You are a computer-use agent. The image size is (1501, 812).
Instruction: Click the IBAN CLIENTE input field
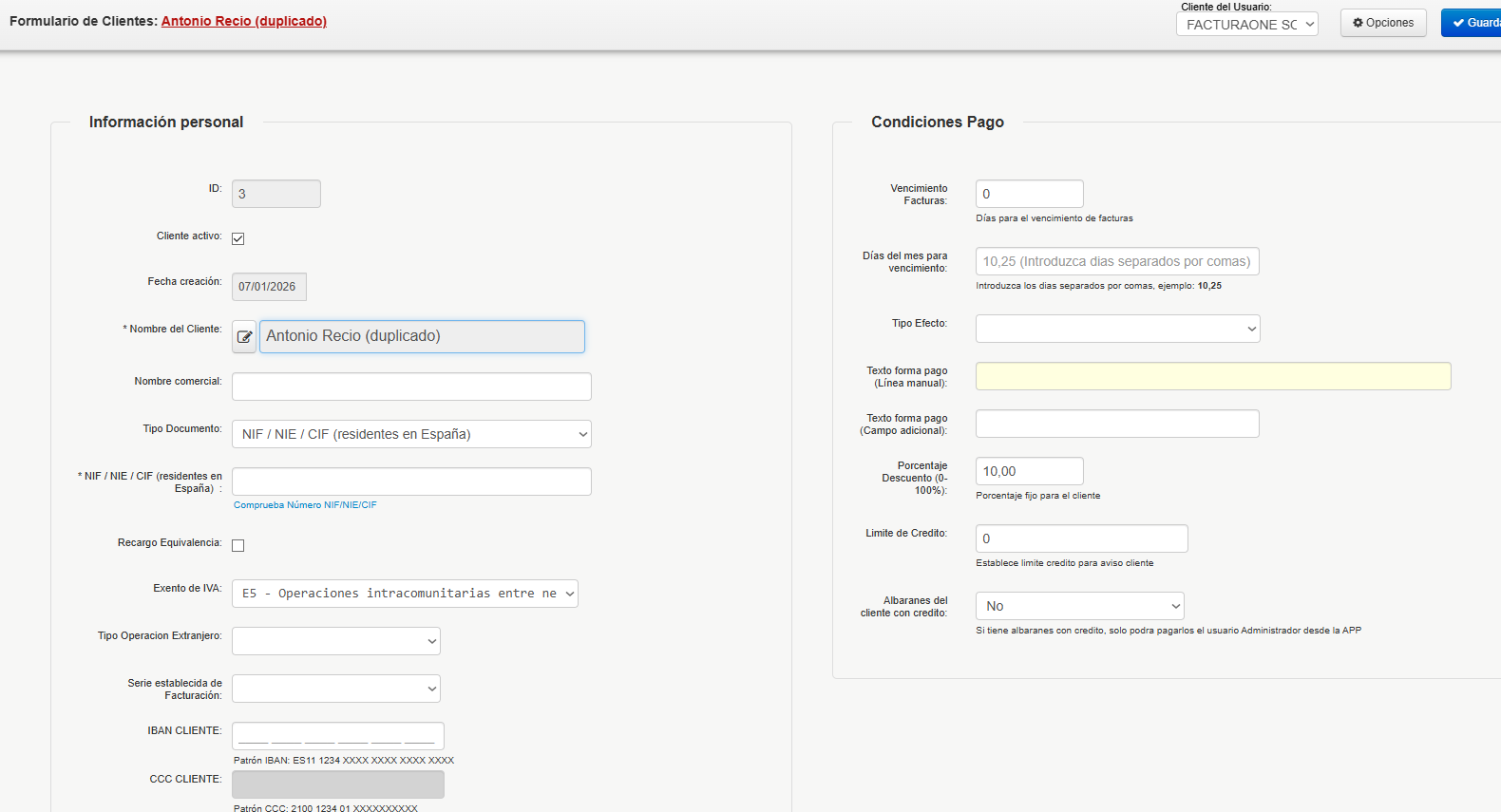pos(338,736)
